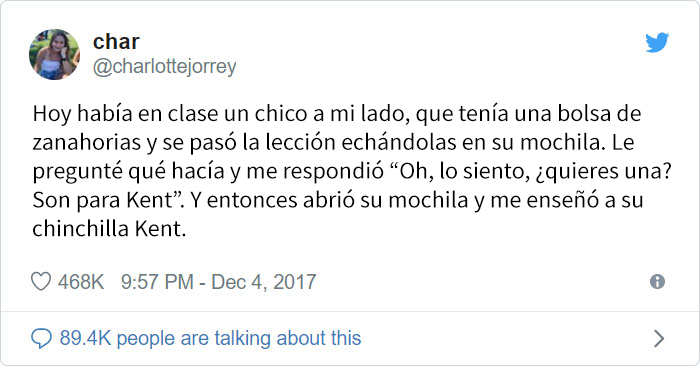Click the quote "Oh, lo siento, ¿quieres una?"

pyautogui.click(x=531, y=171)
